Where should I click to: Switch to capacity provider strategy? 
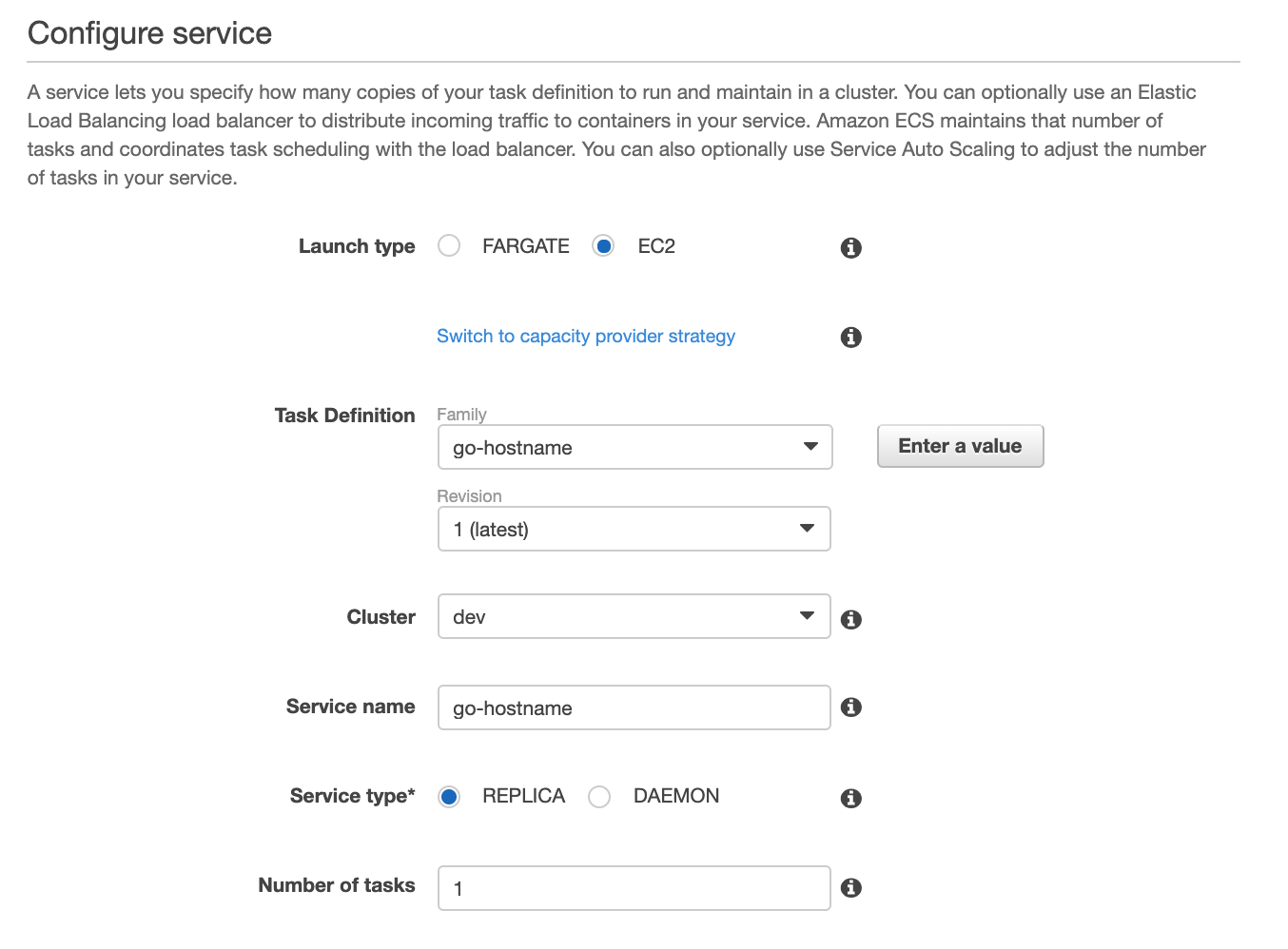click(586, 336)
